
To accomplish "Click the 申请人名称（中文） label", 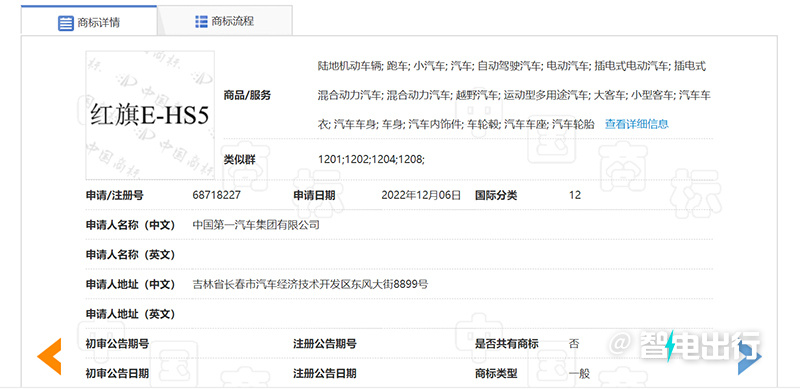I will coord(130,225).
